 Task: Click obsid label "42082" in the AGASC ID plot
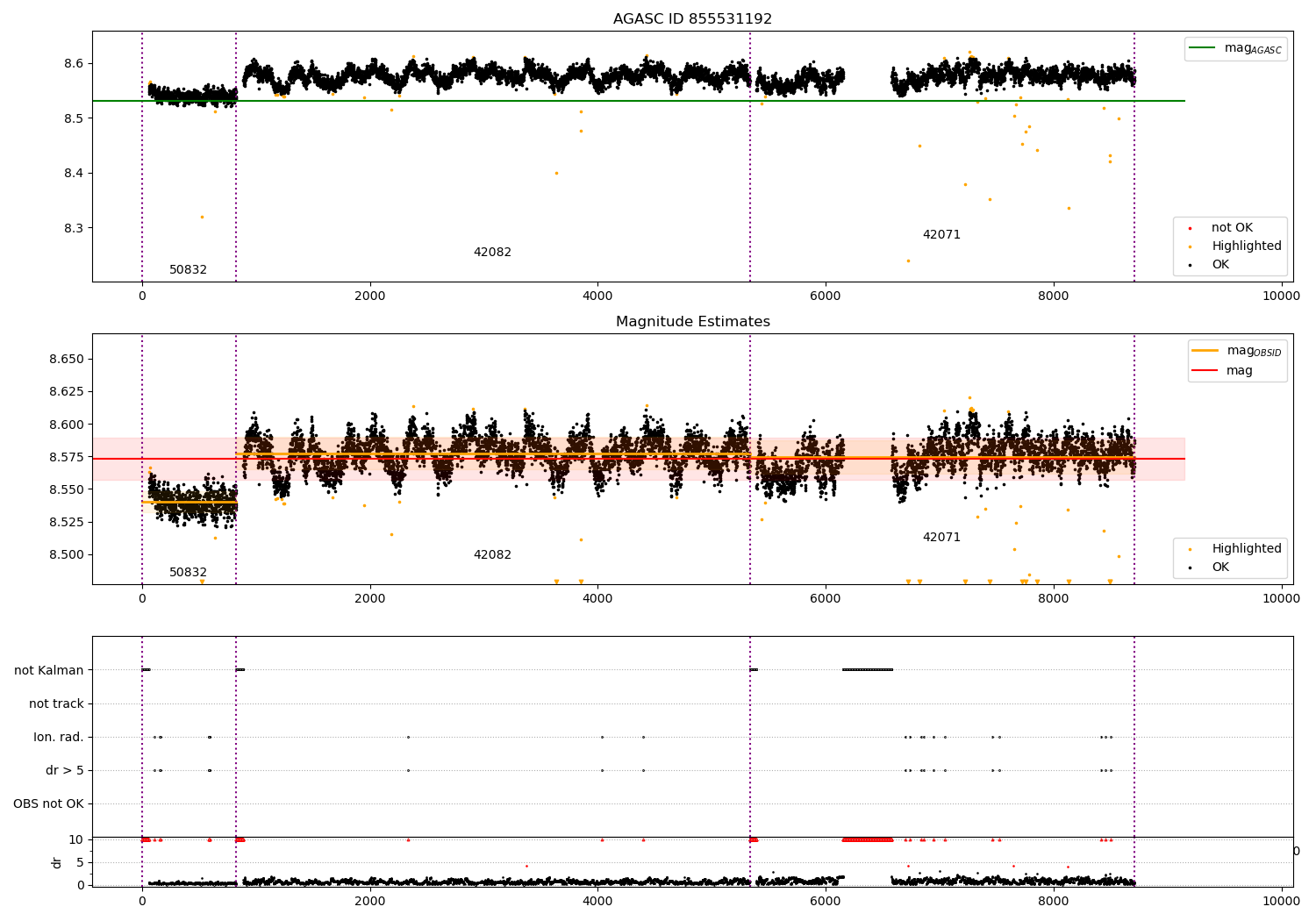pos(492,253)
